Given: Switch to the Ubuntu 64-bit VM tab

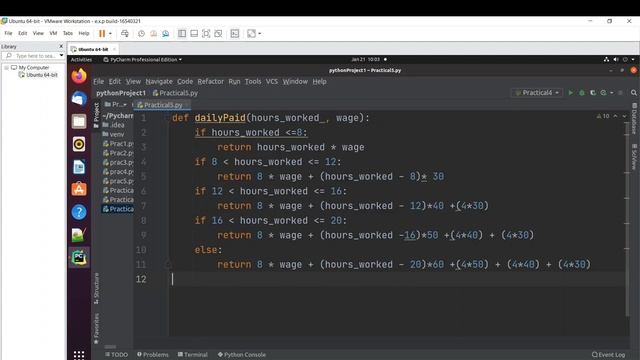Looking at the screenshot, I should (x=93, y=49).
